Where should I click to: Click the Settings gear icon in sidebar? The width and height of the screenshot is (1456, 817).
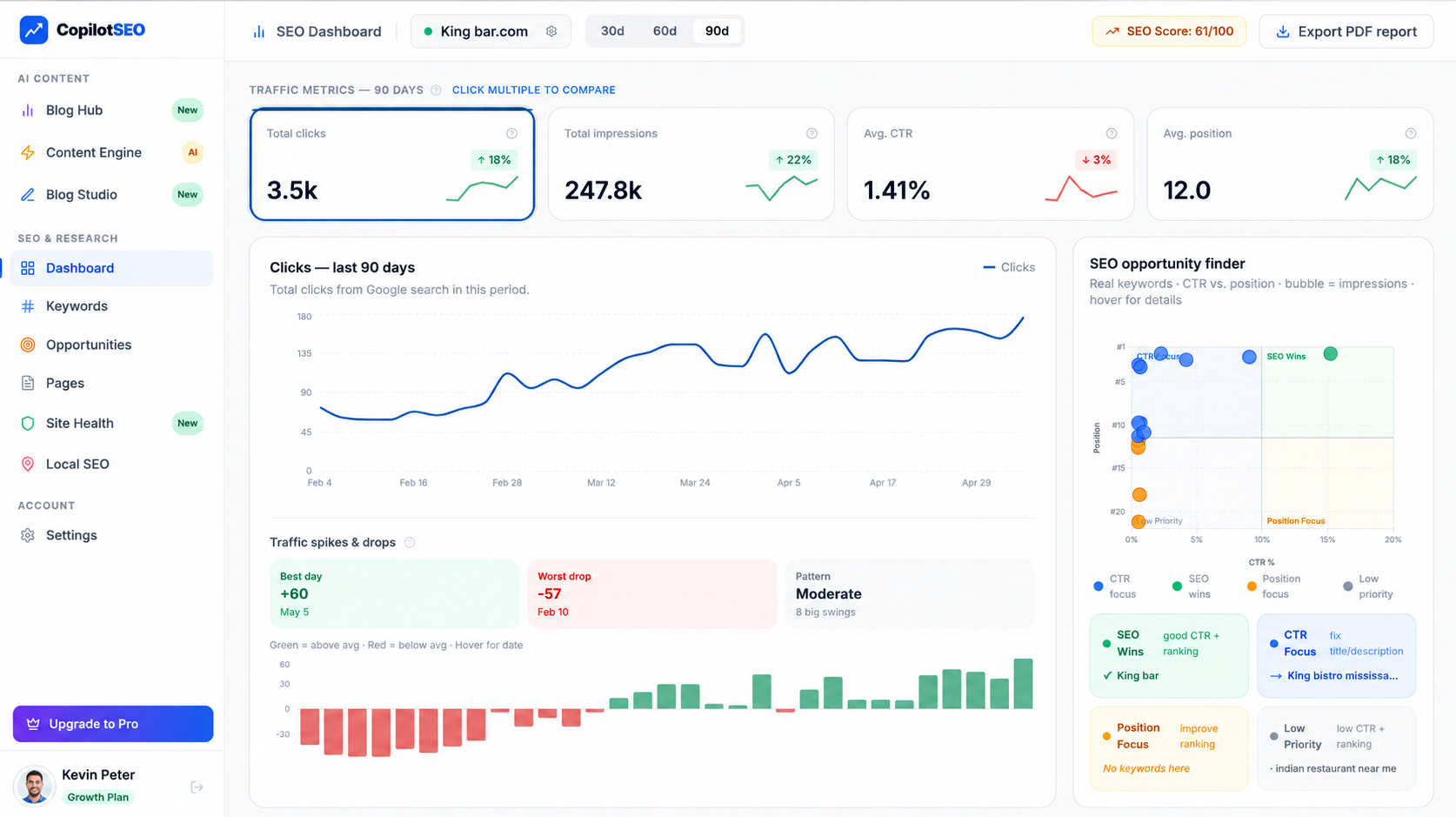pos(28,535)
